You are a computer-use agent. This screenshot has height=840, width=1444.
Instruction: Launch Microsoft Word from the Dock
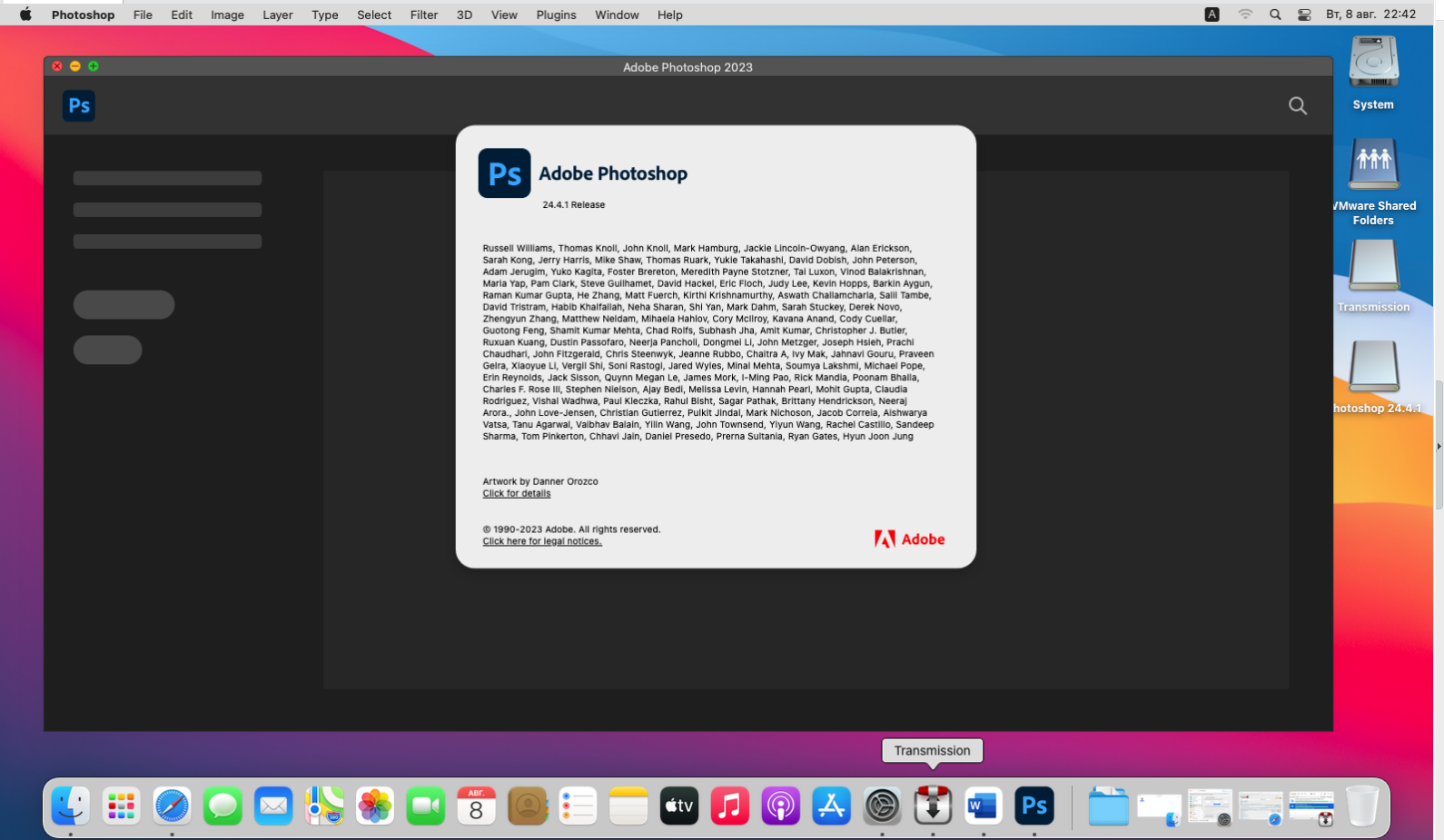click(x=983, y=805)
